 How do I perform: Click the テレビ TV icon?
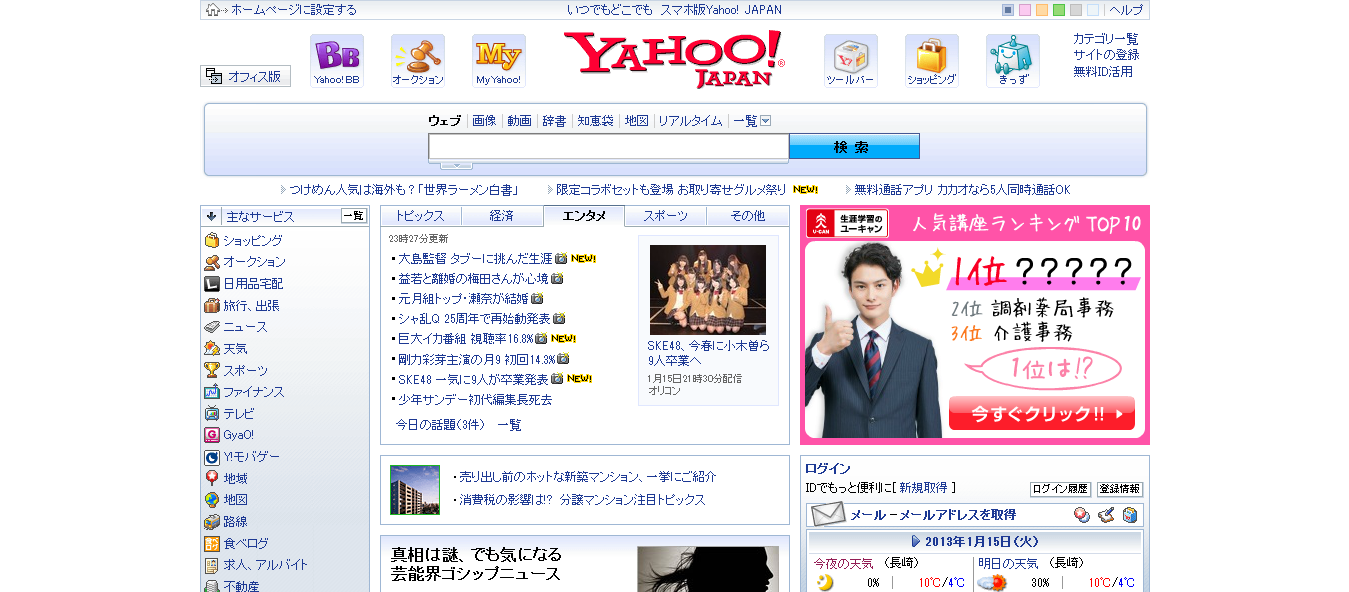point(212,414)
